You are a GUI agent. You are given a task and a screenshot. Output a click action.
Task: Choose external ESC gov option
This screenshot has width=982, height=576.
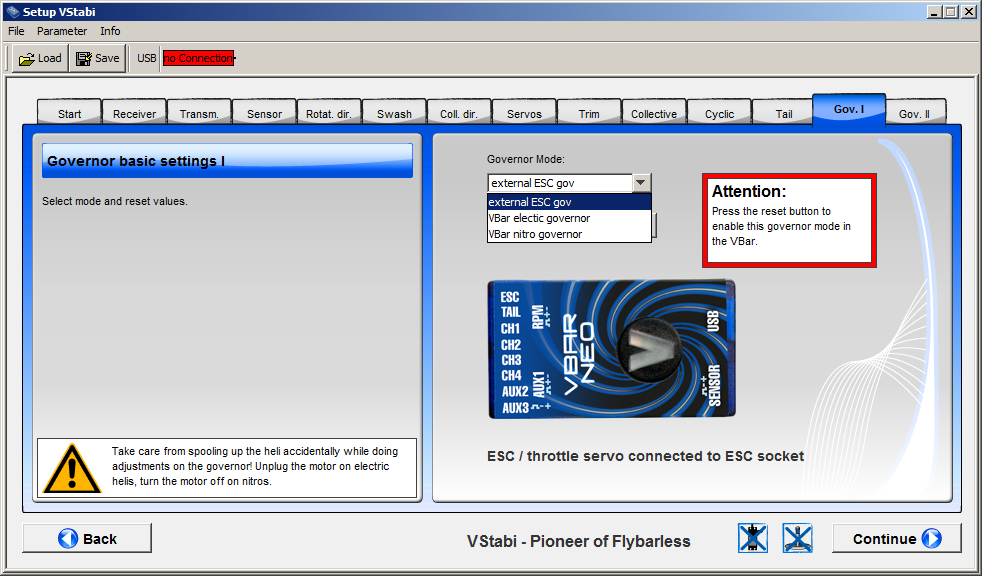tap(569, 202)
